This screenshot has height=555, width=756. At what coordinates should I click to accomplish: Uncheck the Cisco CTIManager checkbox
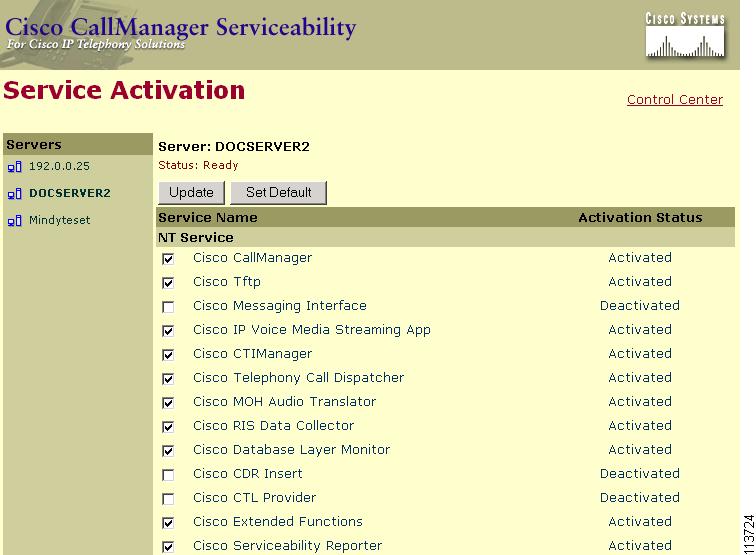pyautogui.click(x=168, y=355)
